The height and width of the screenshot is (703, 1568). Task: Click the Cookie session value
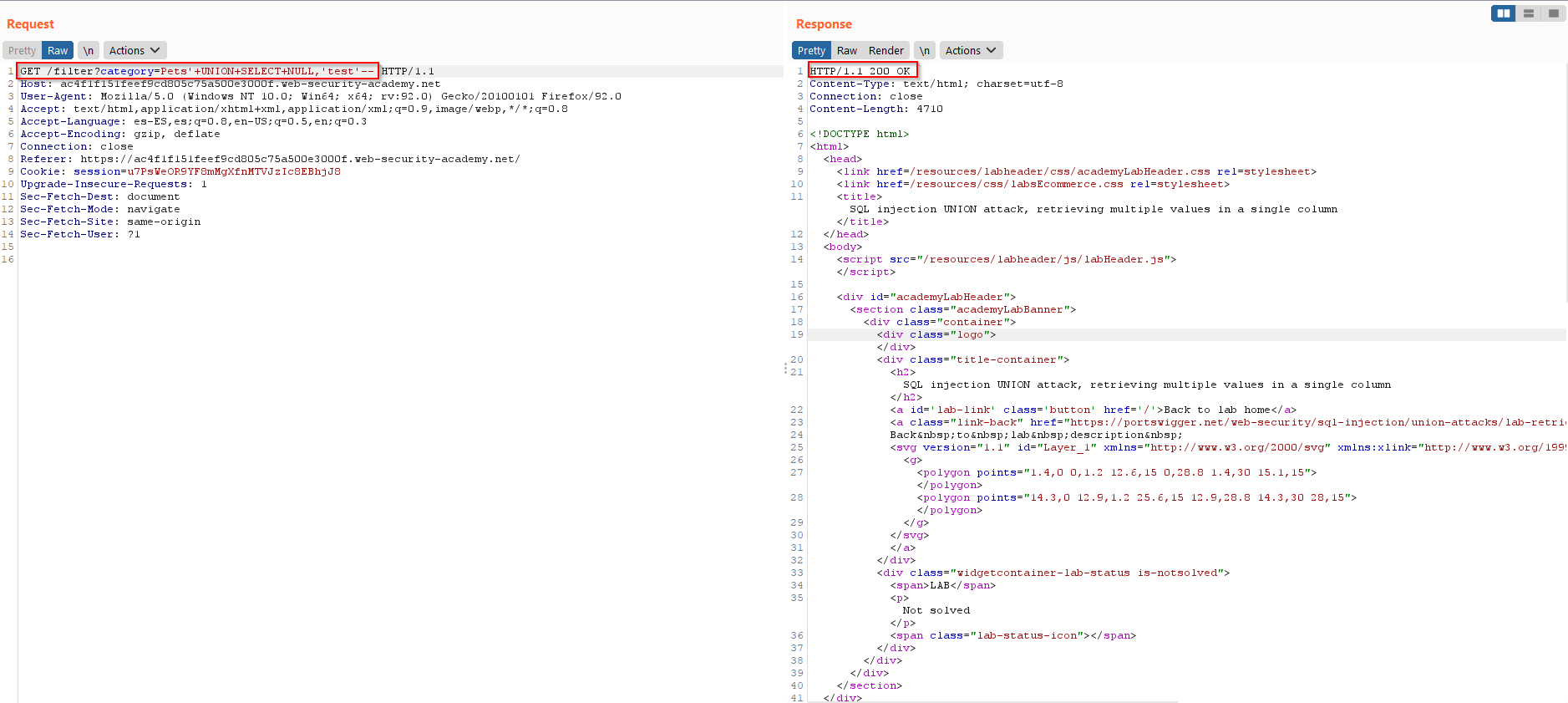pos(234,171)
